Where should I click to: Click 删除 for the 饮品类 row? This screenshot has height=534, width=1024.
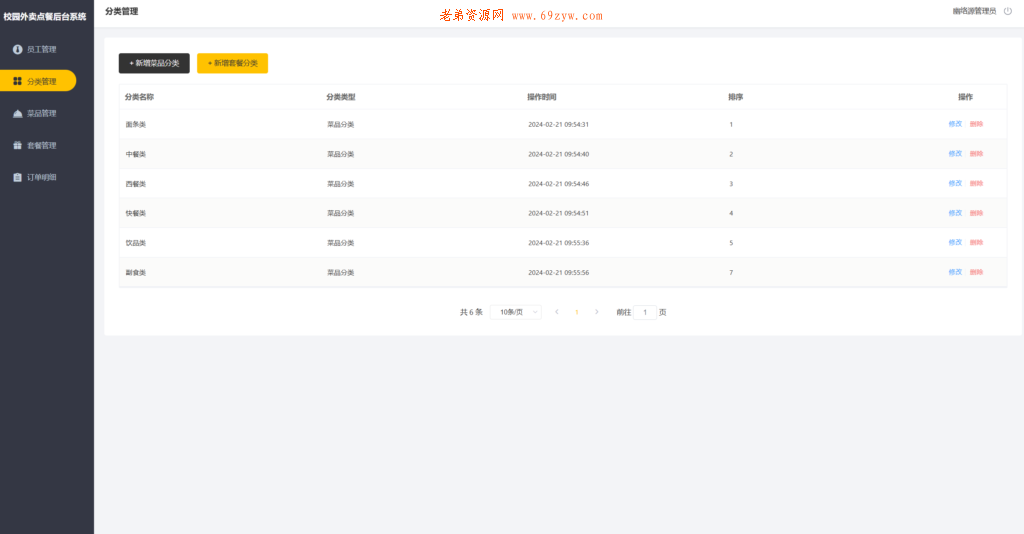(x=976, y=242)
